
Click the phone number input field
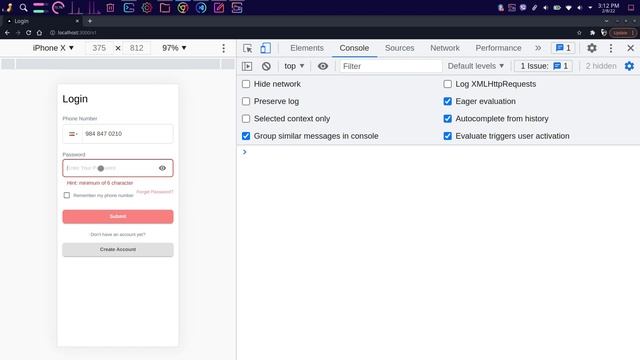coord(127,134)
